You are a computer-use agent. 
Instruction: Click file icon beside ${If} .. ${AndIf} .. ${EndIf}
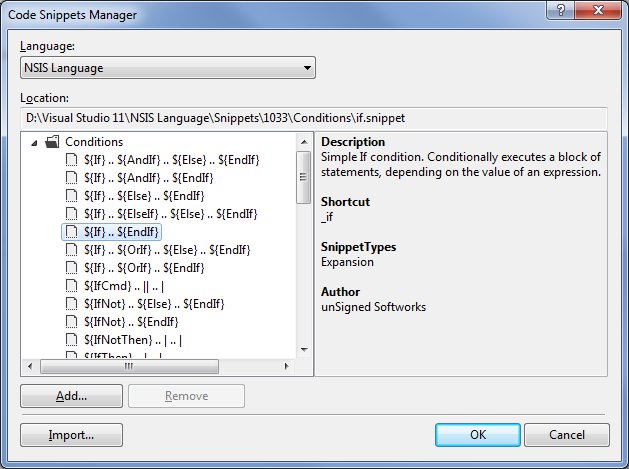click(x=71, y=178)
